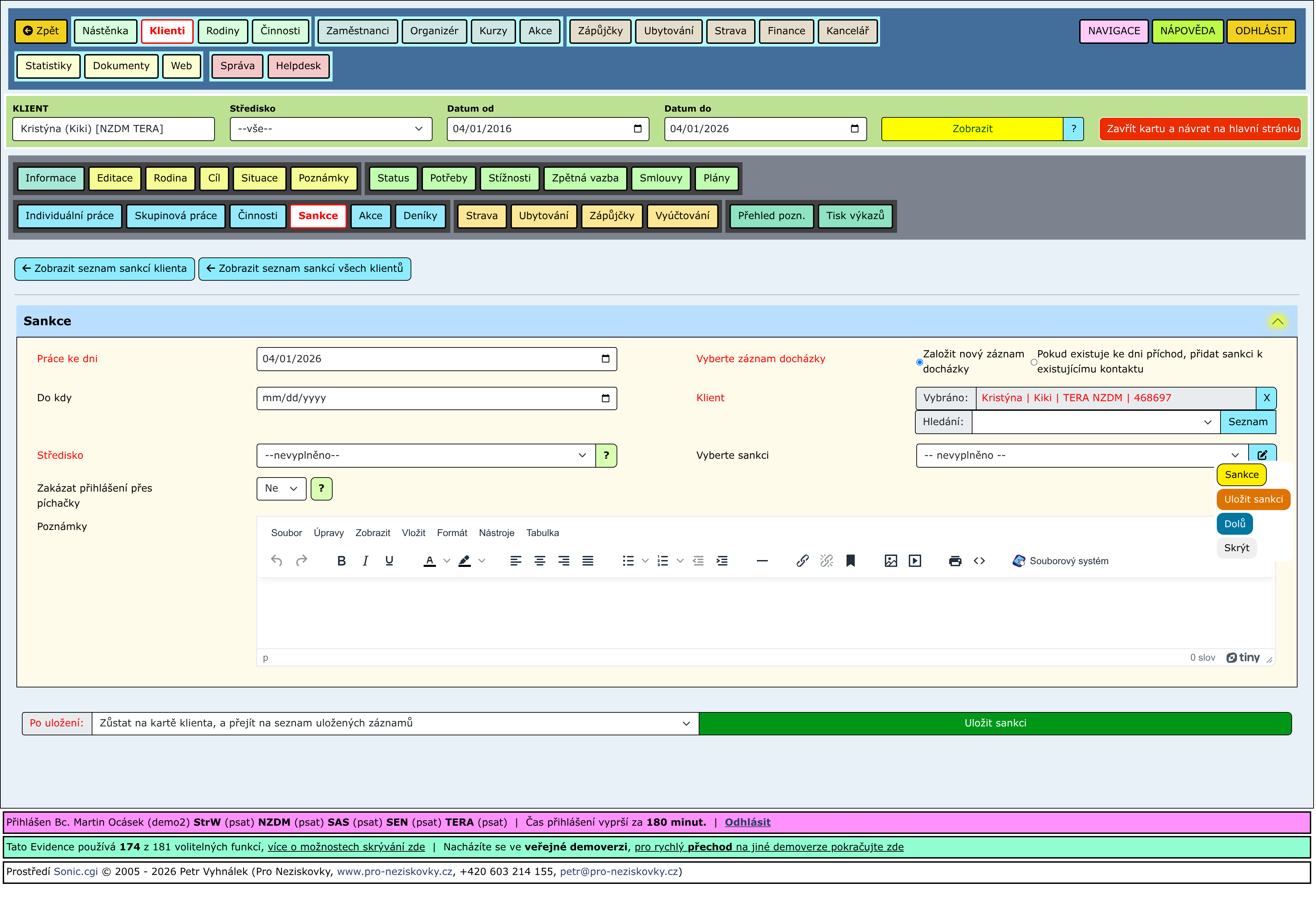Viewport: 1316px width, 901px height.
Task: Click the redo icon in editor toolbar
Action: (301, 561)
